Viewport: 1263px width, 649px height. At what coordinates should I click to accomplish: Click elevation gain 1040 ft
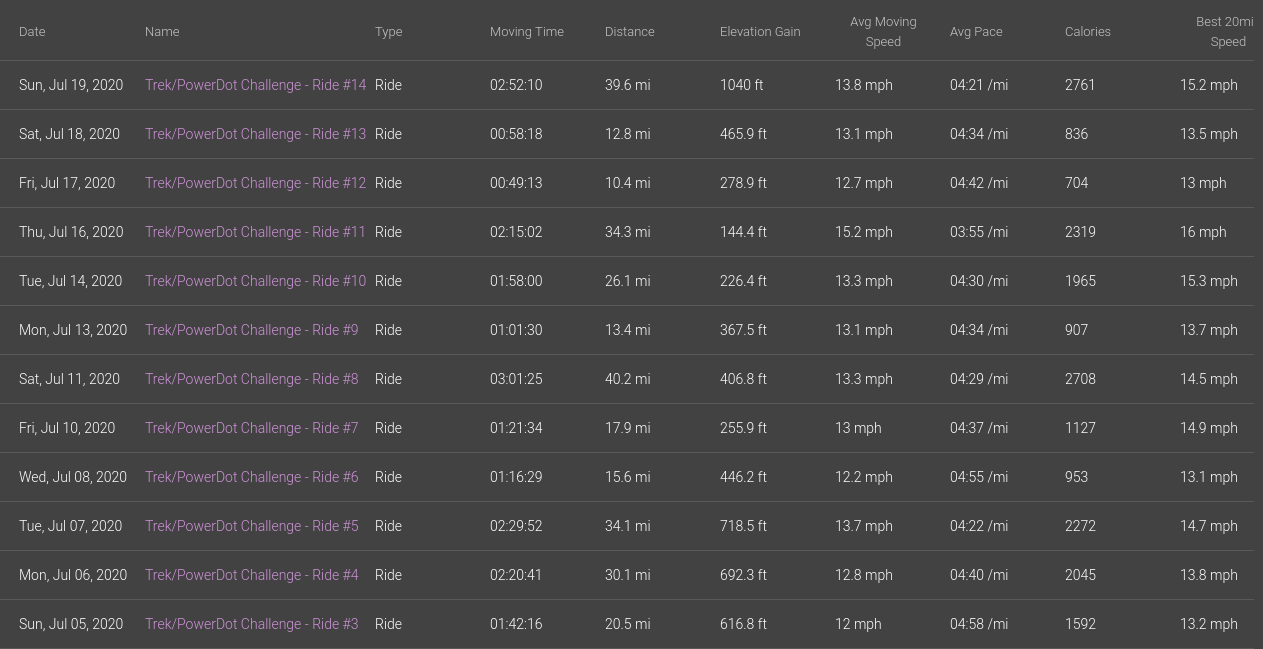741,85
